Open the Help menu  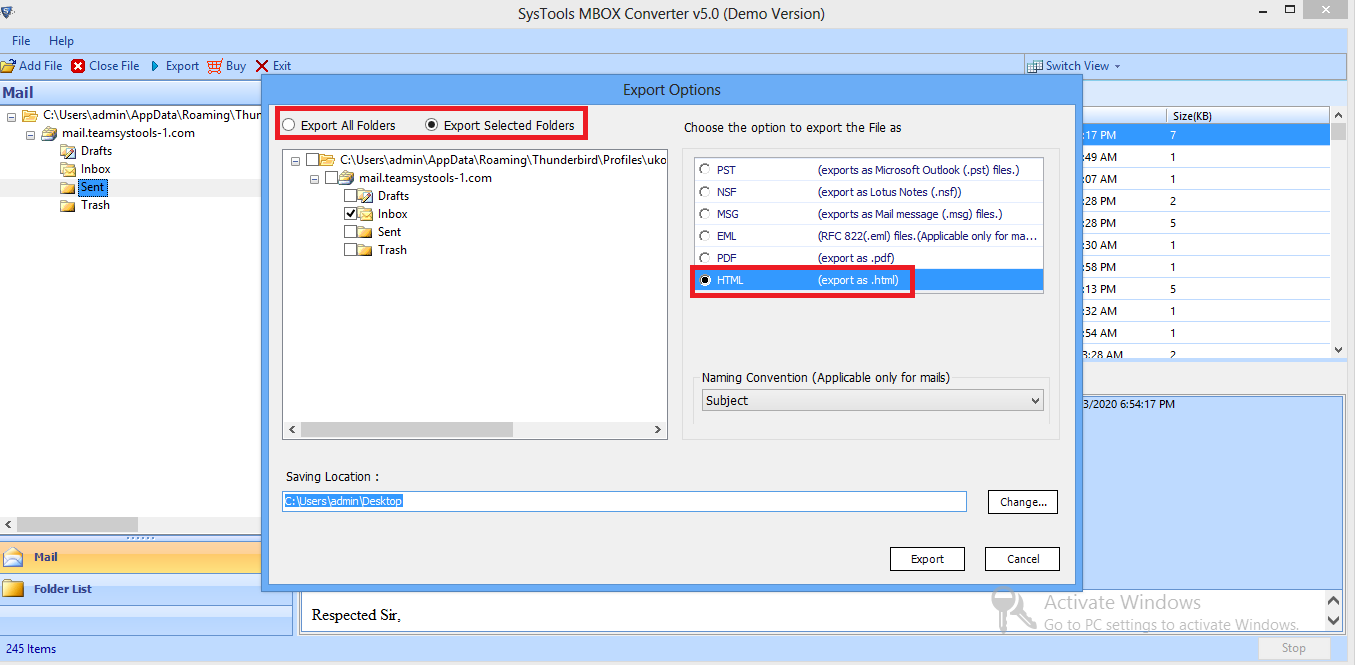click(62, 41)
